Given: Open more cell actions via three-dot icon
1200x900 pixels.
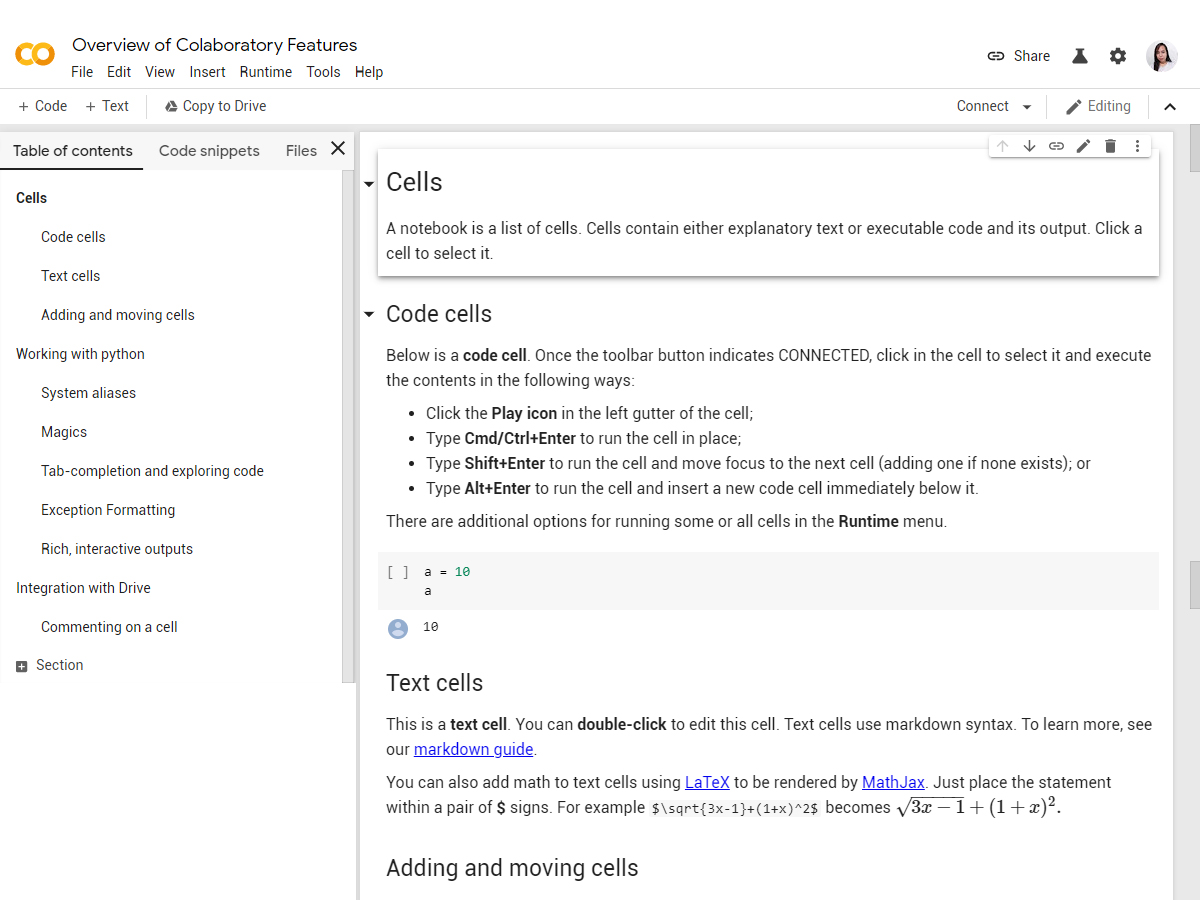Looking at the screenshot, I should tap(1137, 145).
